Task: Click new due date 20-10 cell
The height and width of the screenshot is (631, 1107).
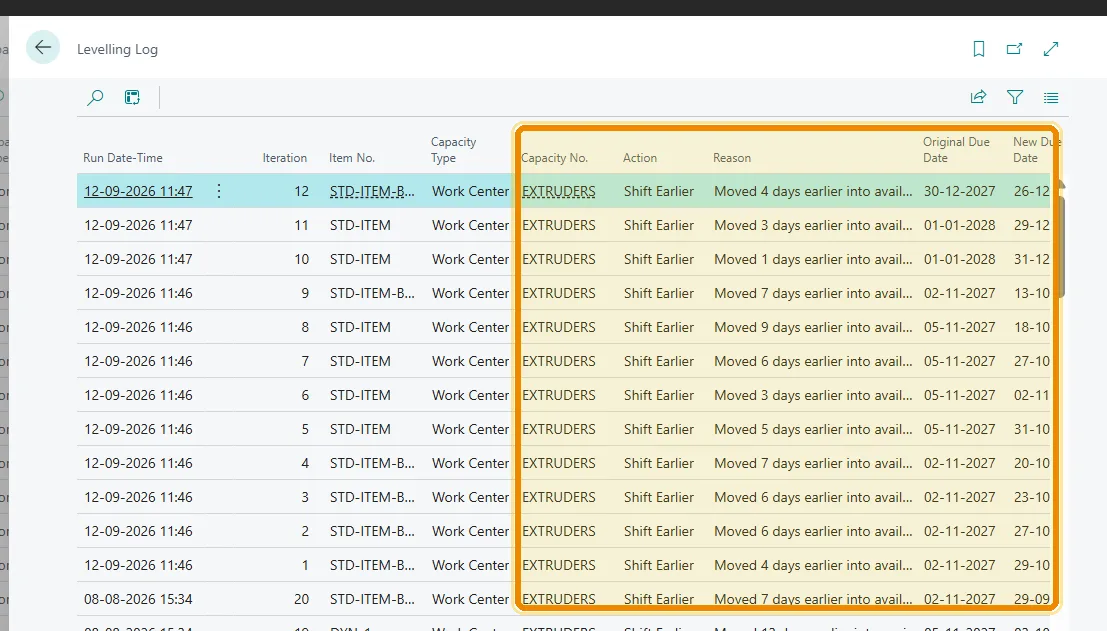Action: (x=1031, y=464)
